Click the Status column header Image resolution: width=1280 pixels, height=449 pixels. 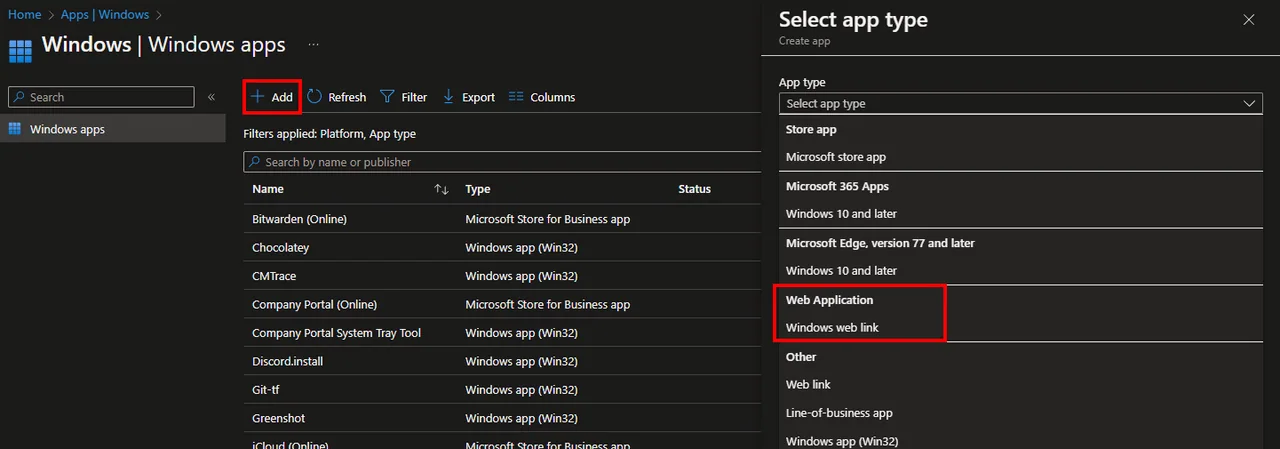click(695, 189)
